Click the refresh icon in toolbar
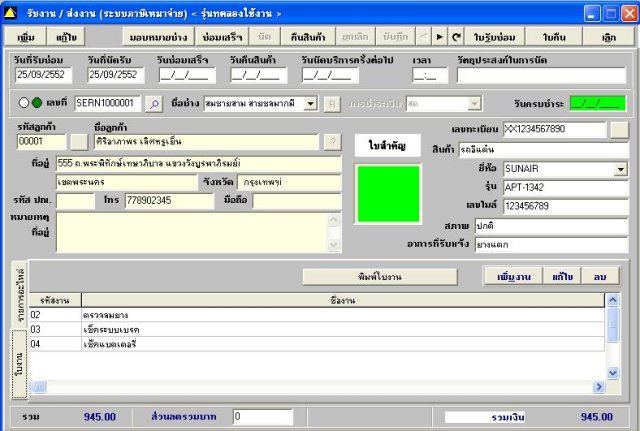Image resolution: width=640 pixels, height=431 pixels. [456, 36]
